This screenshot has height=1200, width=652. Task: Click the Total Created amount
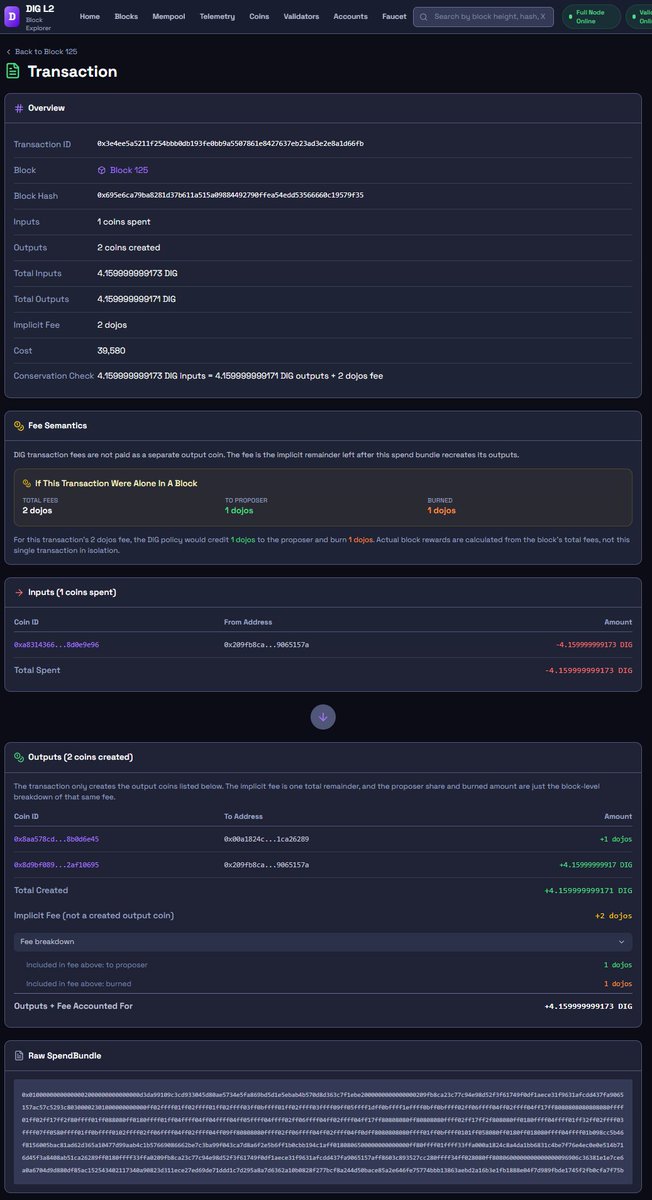[588, 890]
